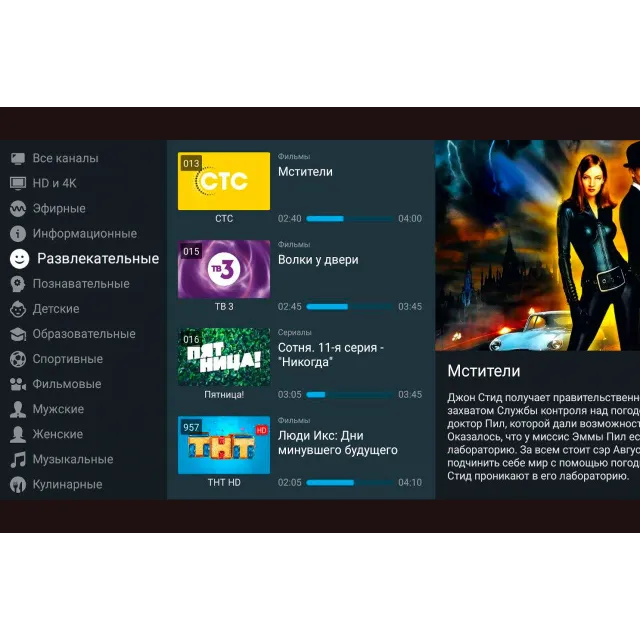Click the Пятница! progress bar 03:05–03:45
The height and width of the screenshot is (640, 640).
coord(349,395)
